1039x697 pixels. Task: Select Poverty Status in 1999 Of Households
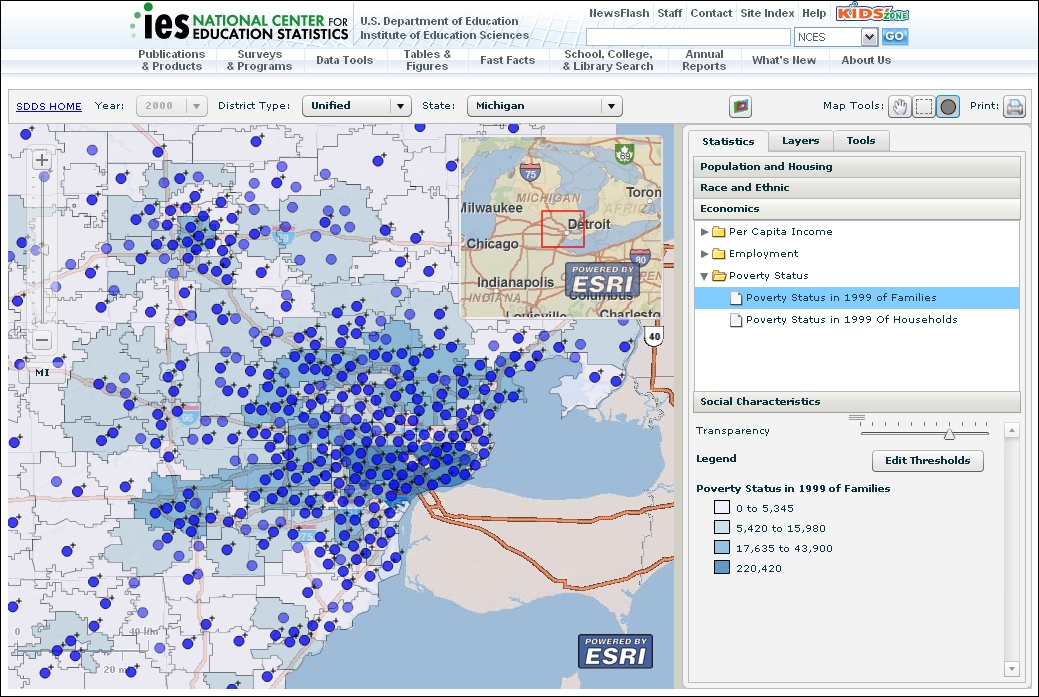tap(851, 320)
